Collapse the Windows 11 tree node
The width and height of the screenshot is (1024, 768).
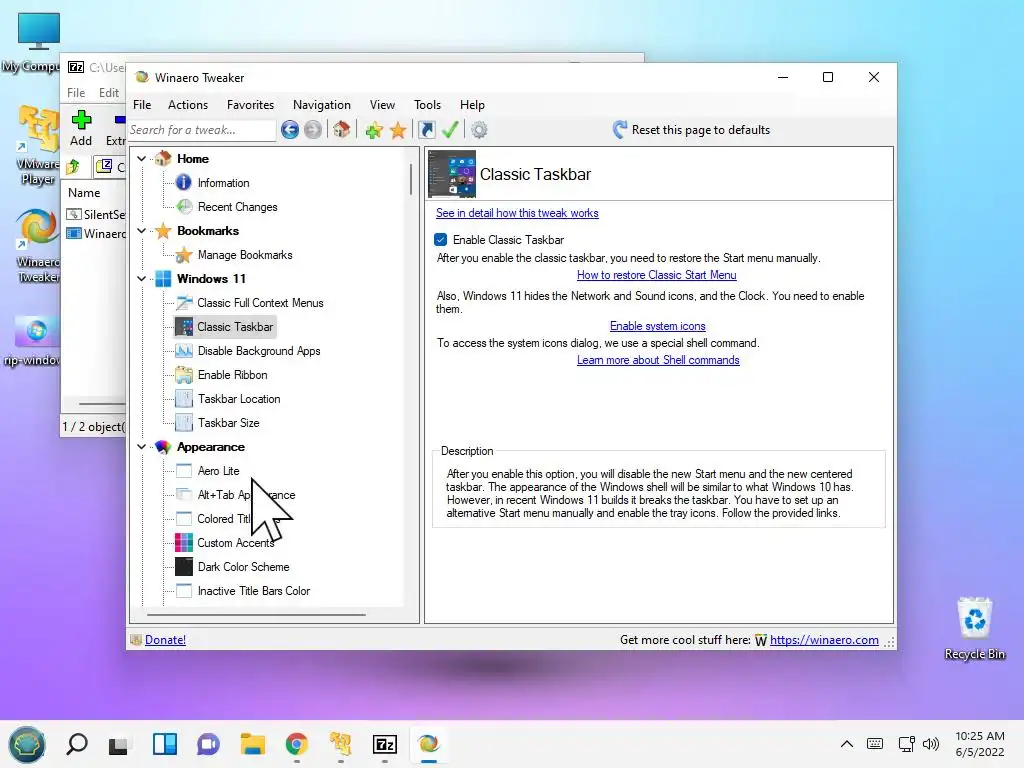coord(142,279)
